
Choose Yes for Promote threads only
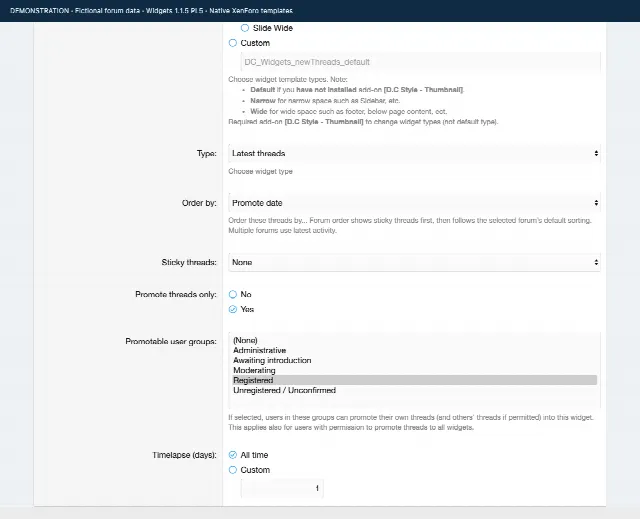[233, 309]
